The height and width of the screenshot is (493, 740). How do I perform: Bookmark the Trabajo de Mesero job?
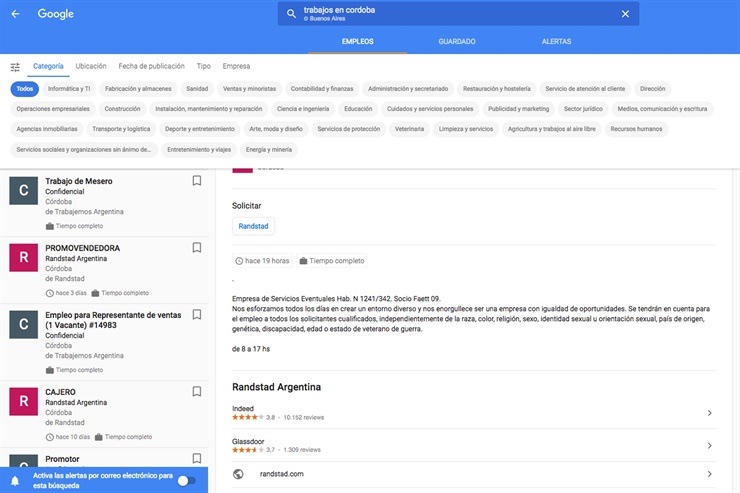[x=197, y=181]
